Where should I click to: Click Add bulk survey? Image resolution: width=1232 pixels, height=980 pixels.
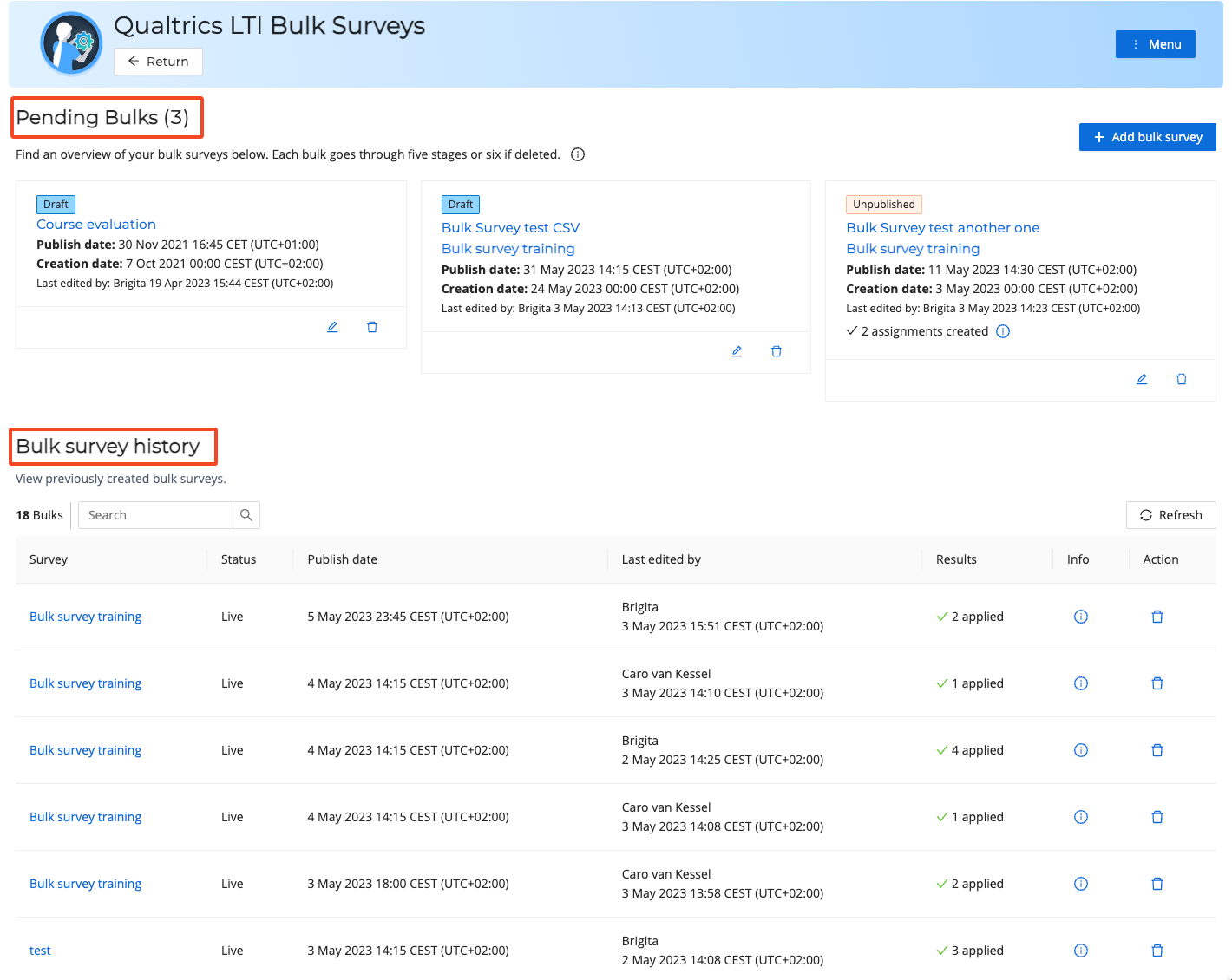1148,137
